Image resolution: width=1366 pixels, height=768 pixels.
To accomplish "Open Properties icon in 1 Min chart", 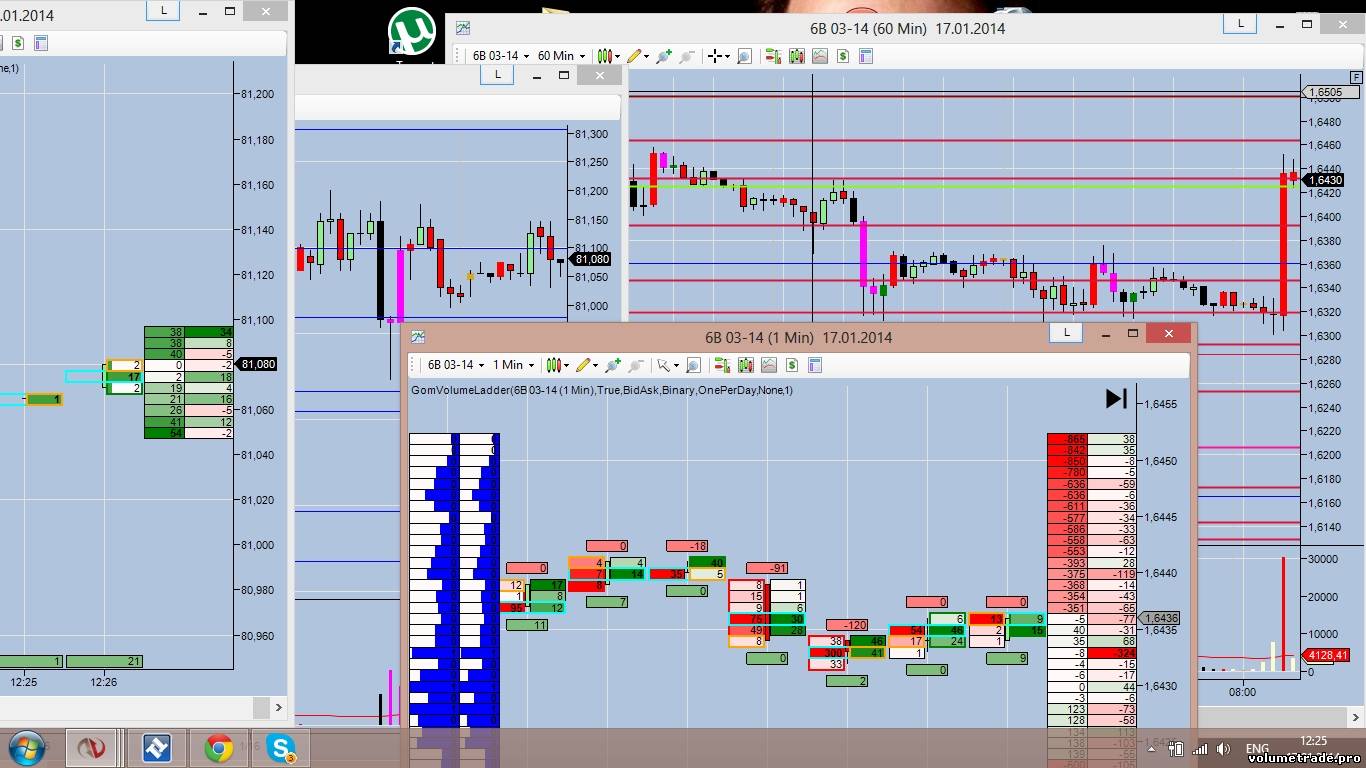I will [x=814, y=365].
